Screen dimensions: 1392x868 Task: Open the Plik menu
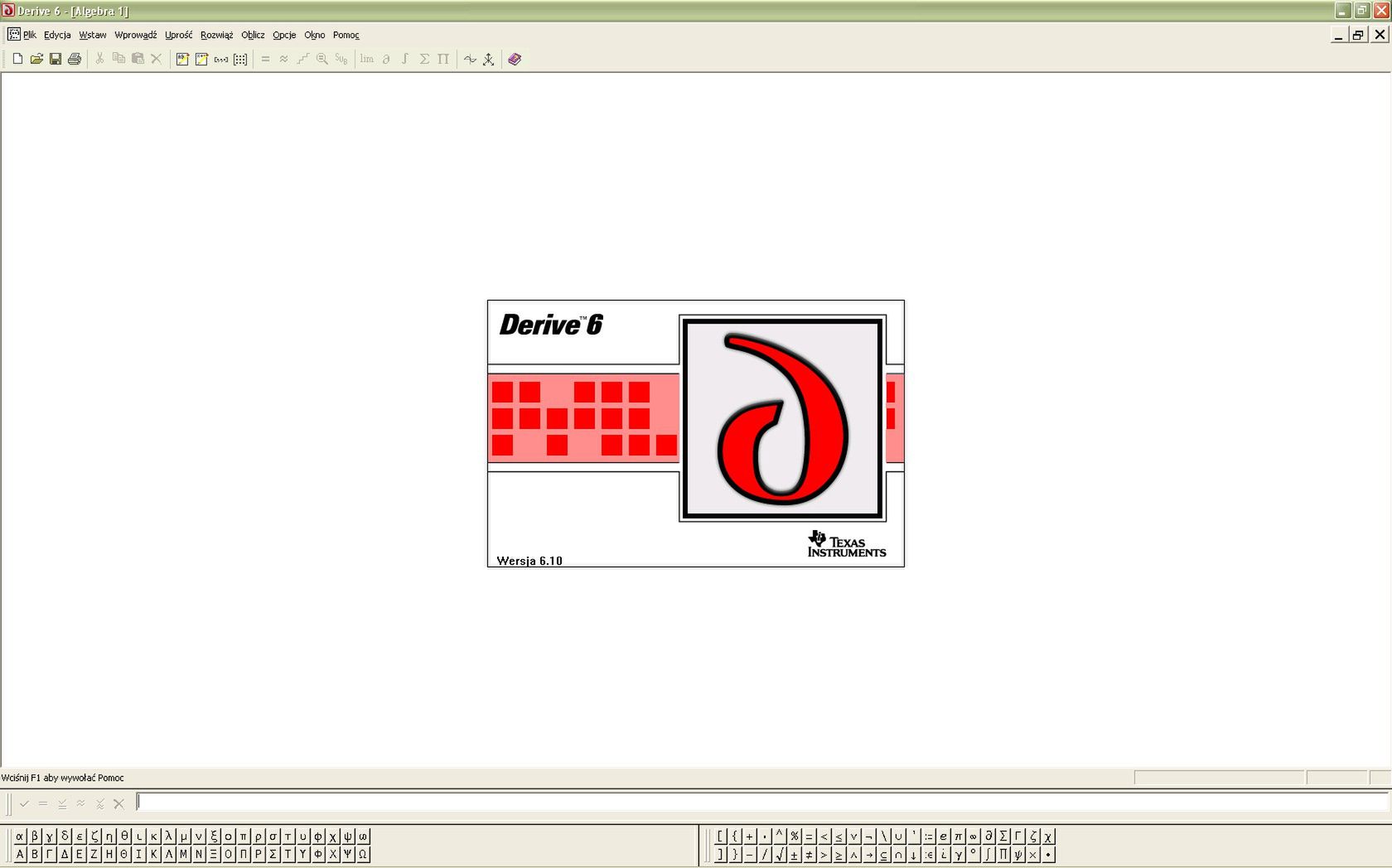pos(29,35)
